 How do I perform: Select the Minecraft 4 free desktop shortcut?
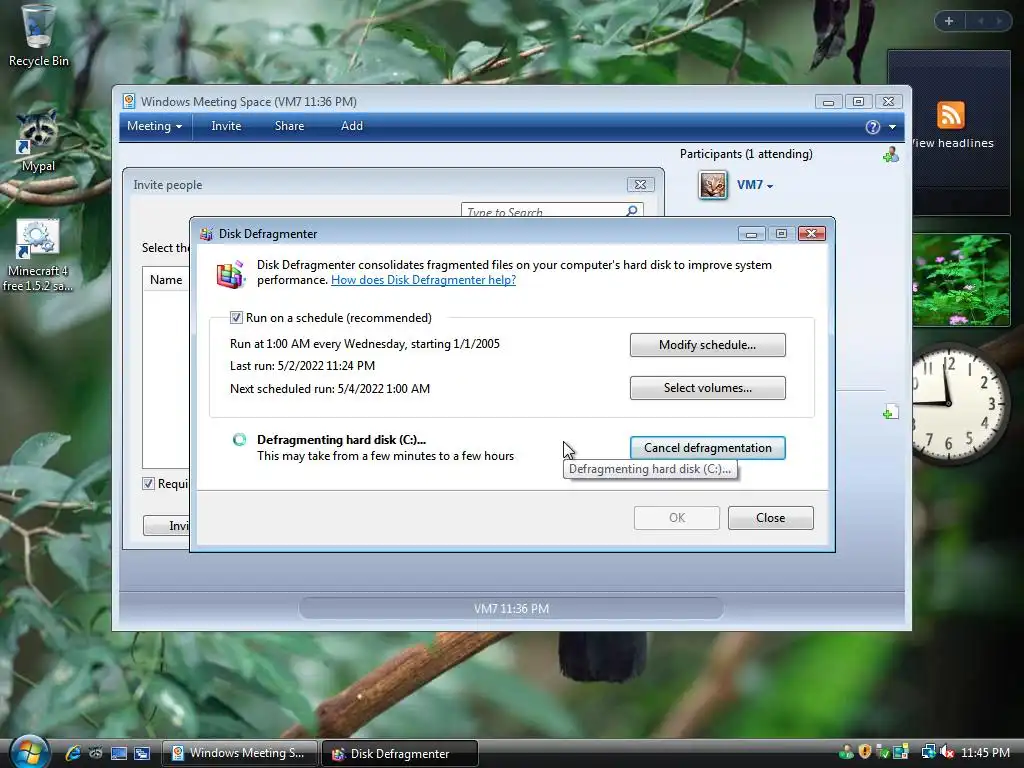pos(38,255)
